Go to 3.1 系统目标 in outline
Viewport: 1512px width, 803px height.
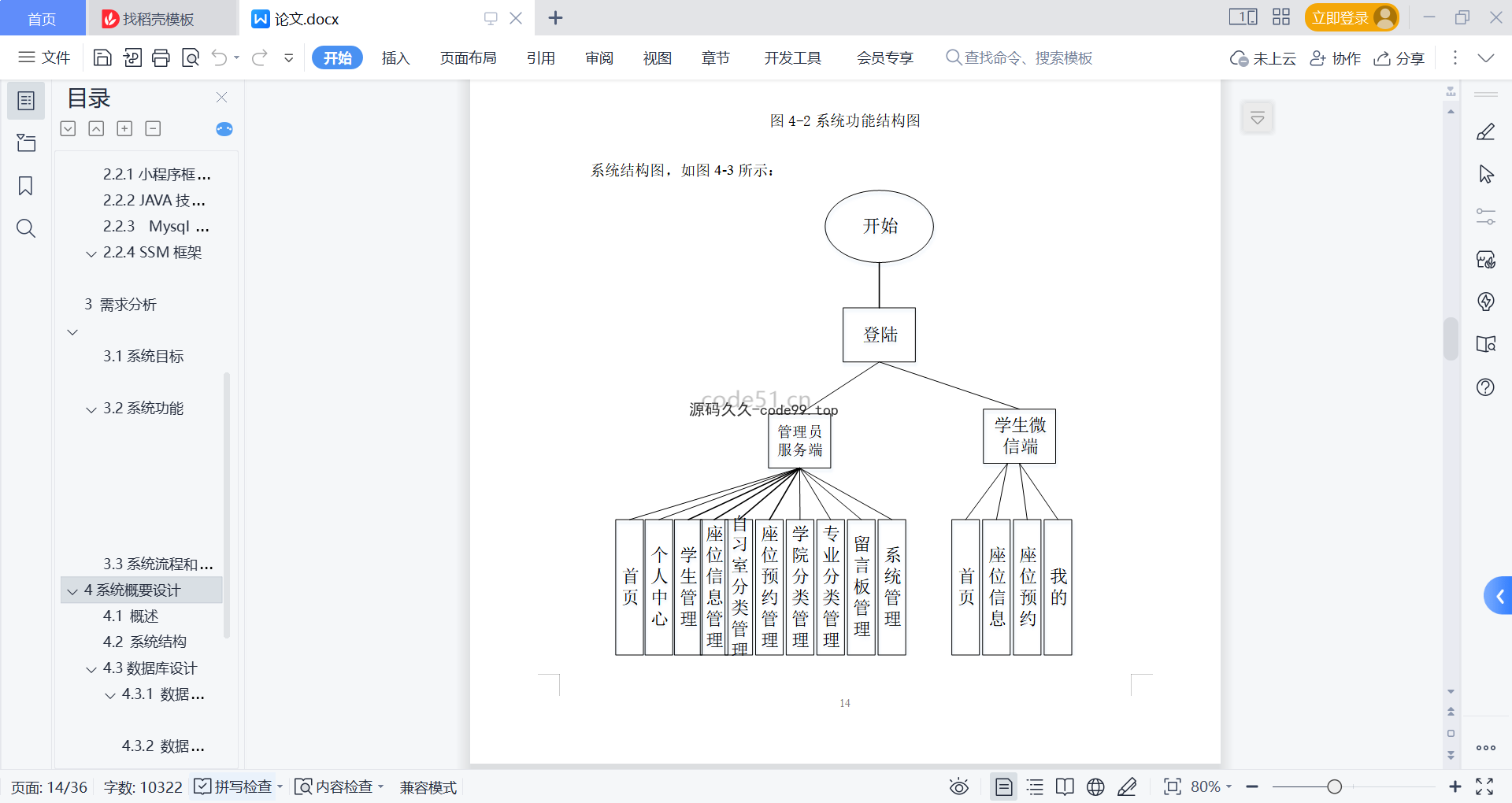143,356
